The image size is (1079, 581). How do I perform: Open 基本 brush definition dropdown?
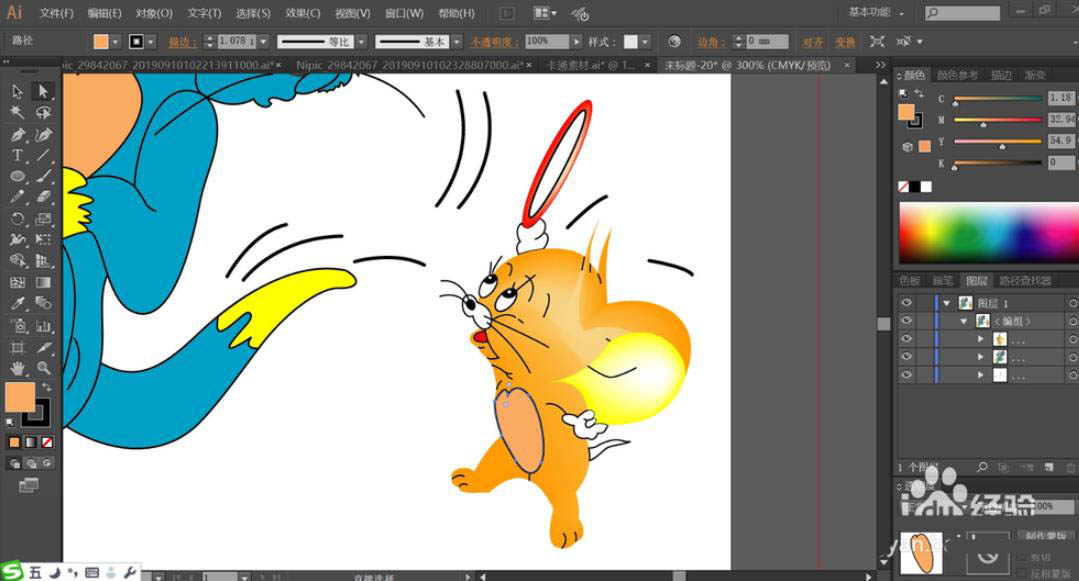[x=457, y=42]
